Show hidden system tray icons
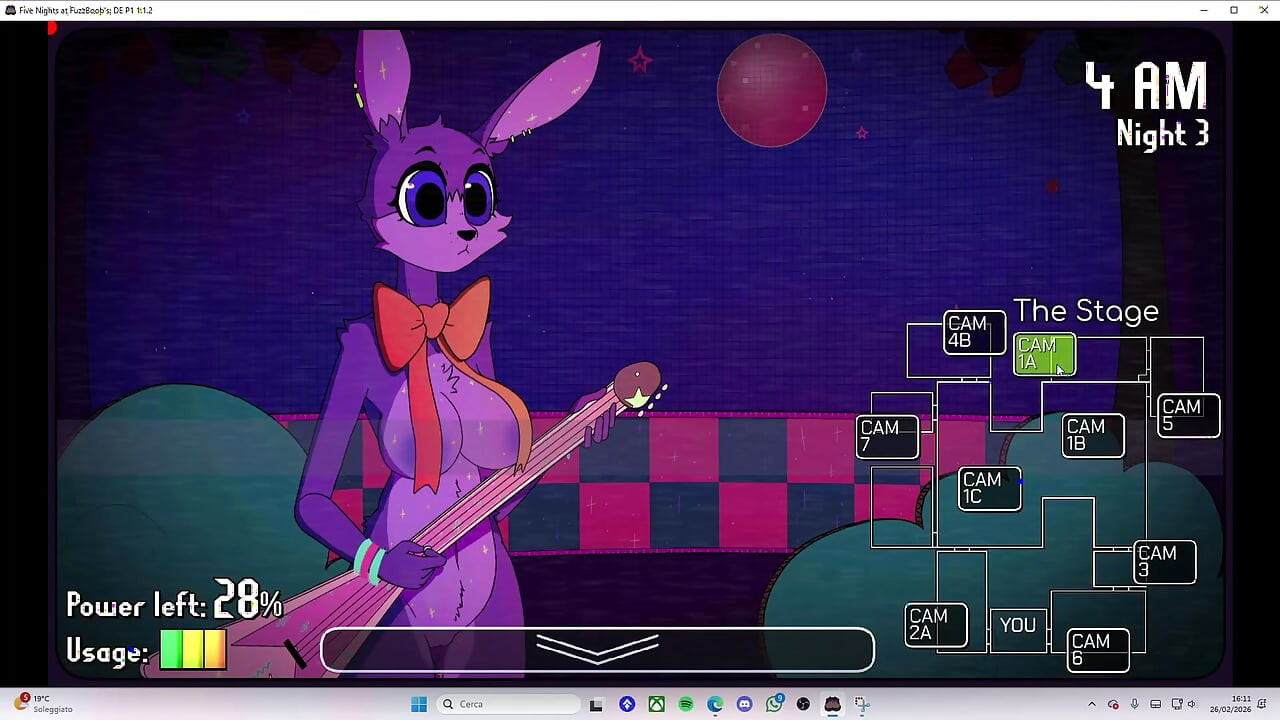Screen dimensions: 1280x720 coord(1092,704)
